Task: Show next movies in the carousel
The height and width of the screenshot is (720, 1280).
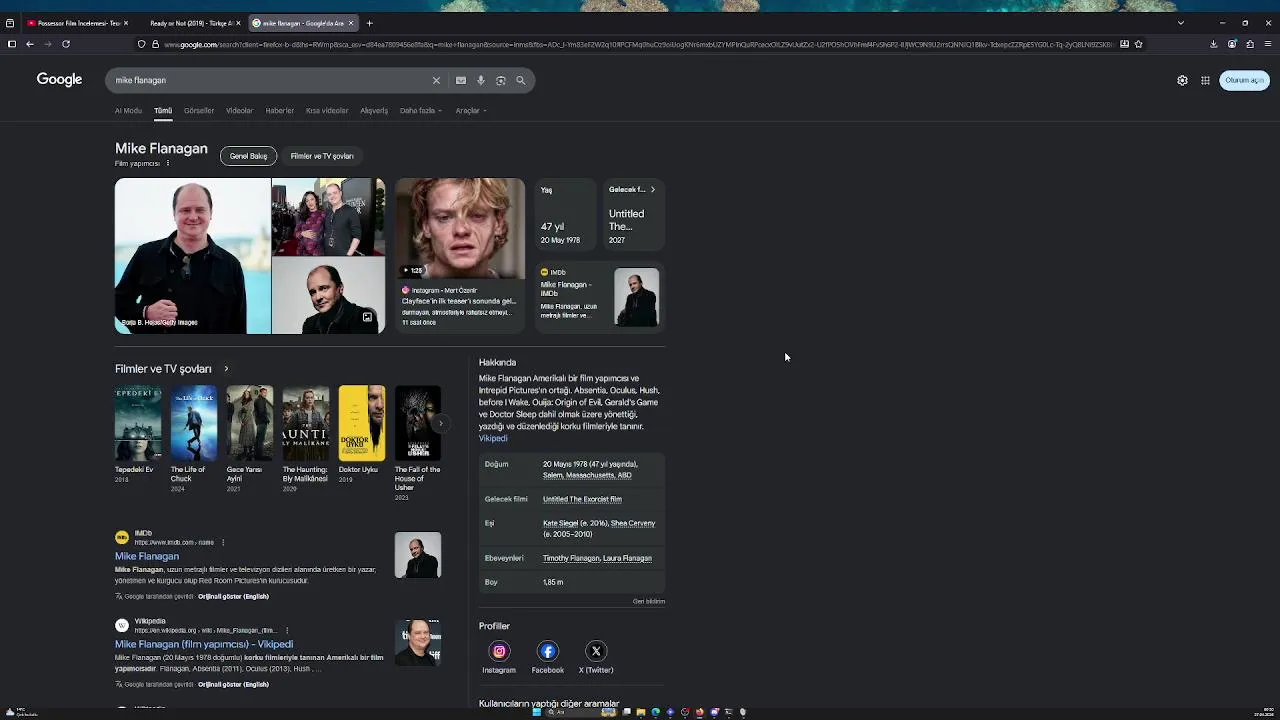Action: 440,423
